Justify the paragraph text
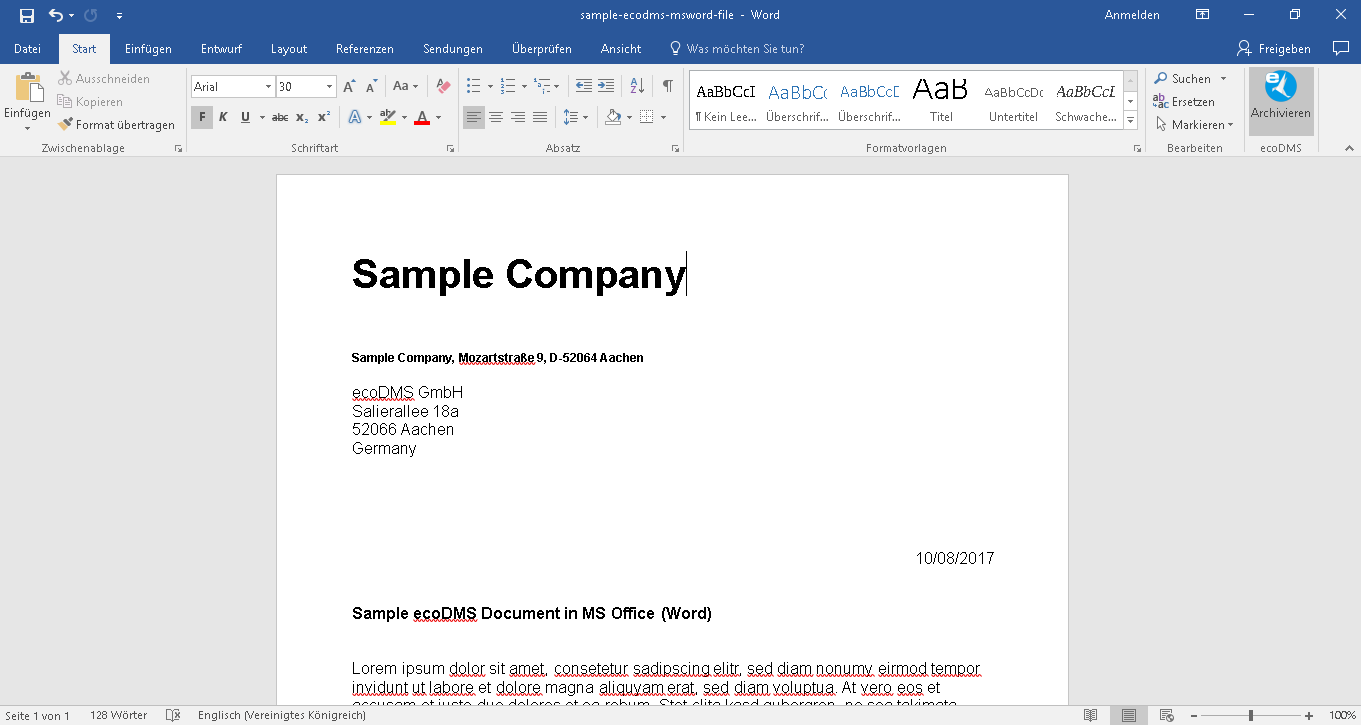This screenshot has height=725, width=1361. [x=540, y=117]
